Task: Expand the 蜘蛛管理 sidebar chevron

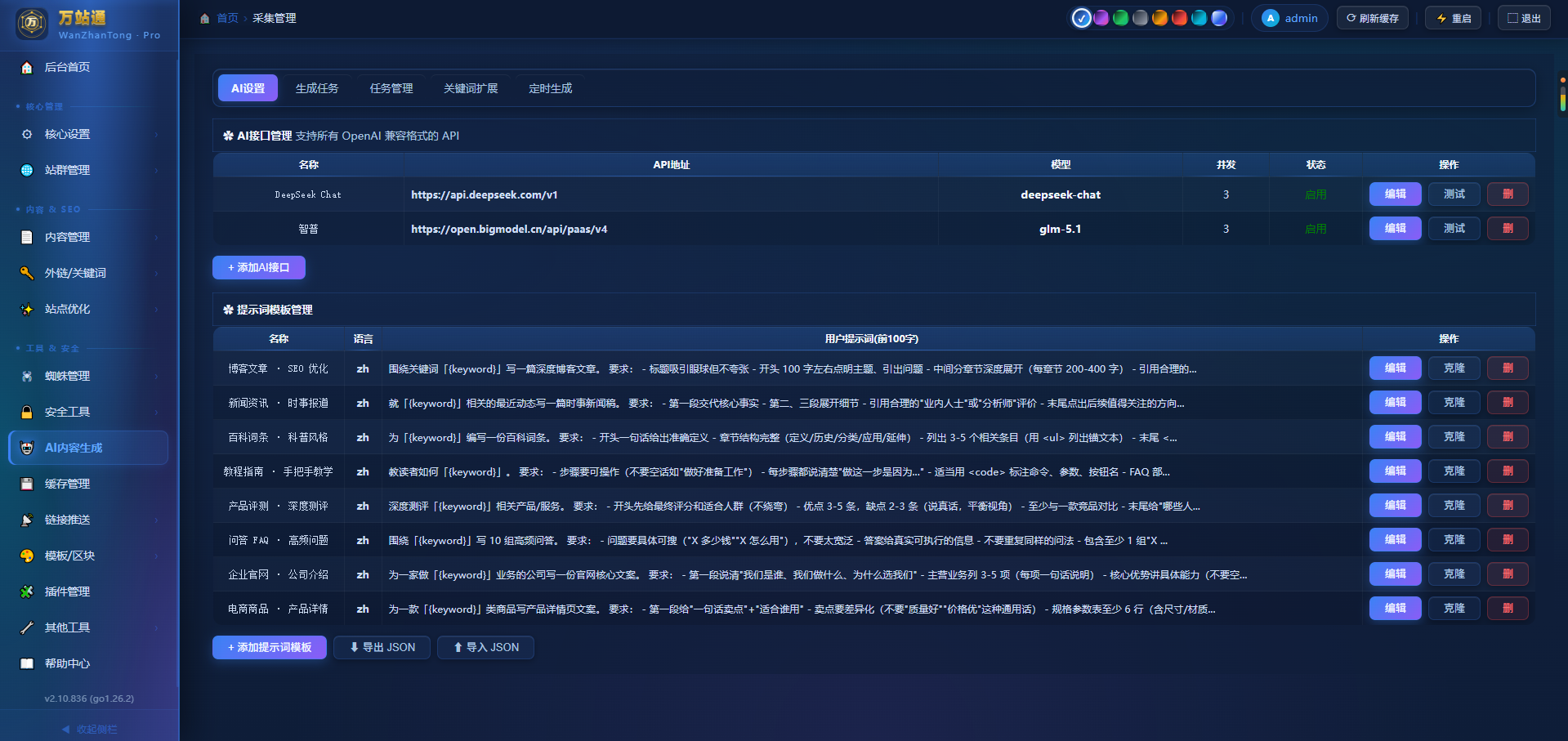Action: coord(156,377)
